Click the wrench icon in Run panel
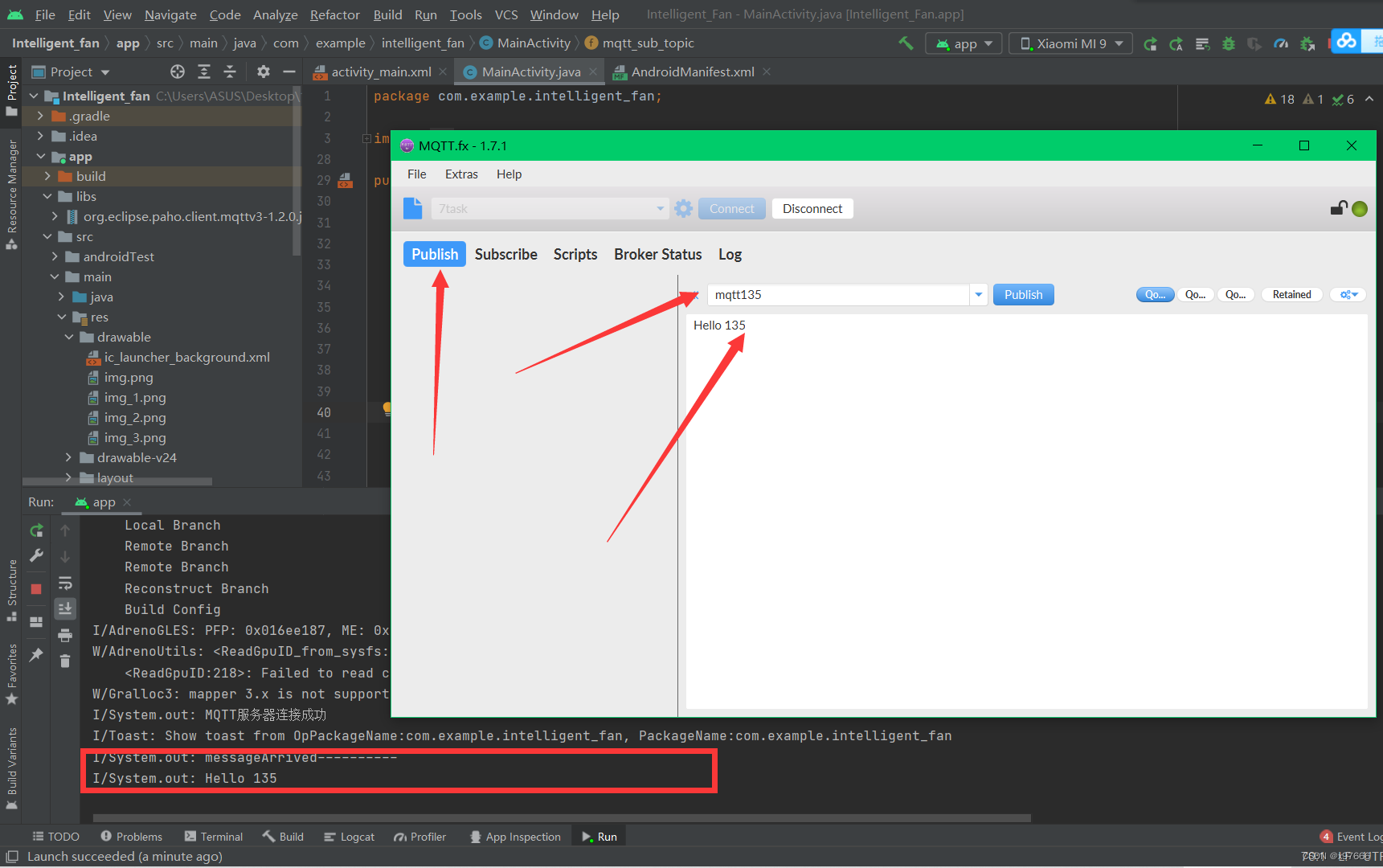 36,555
